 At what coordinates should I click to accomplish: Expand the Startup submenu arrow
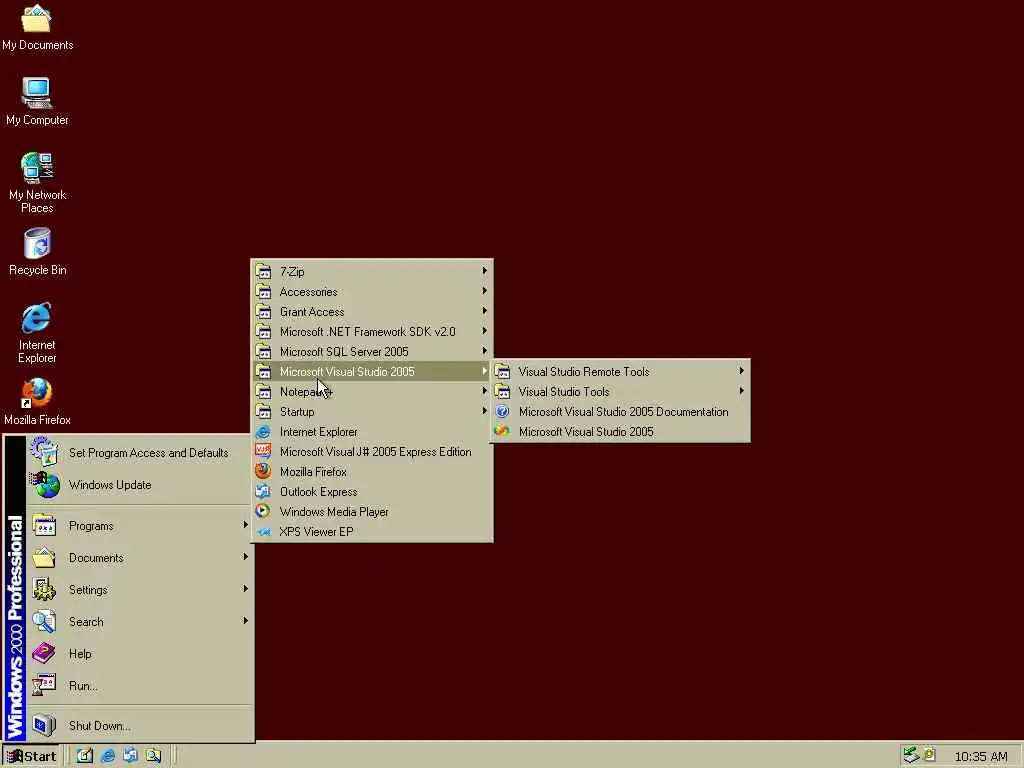pyautogui.click(x=485, y=411)
